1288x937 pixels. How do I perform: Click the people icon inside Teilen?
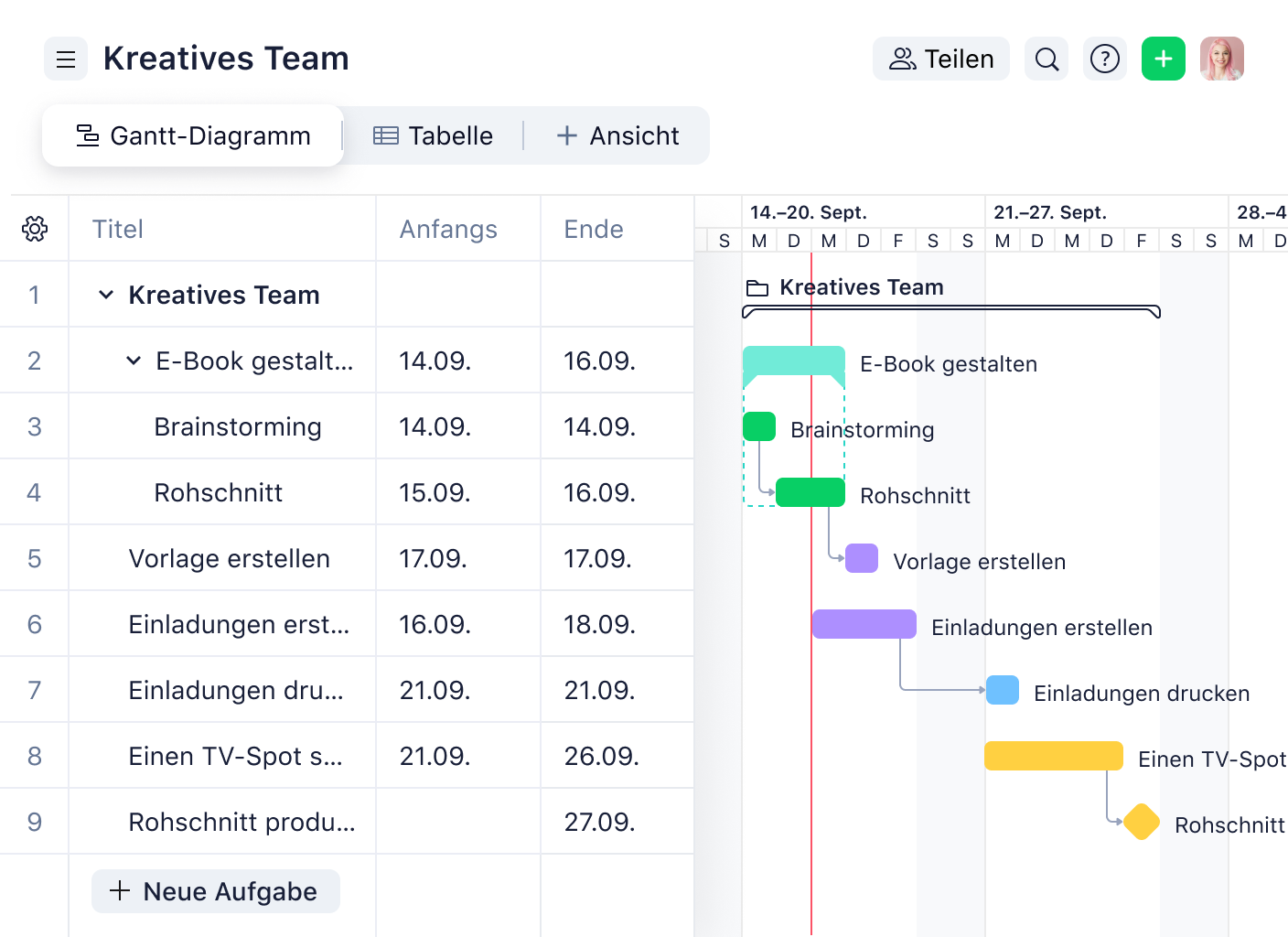coord(902,59)
